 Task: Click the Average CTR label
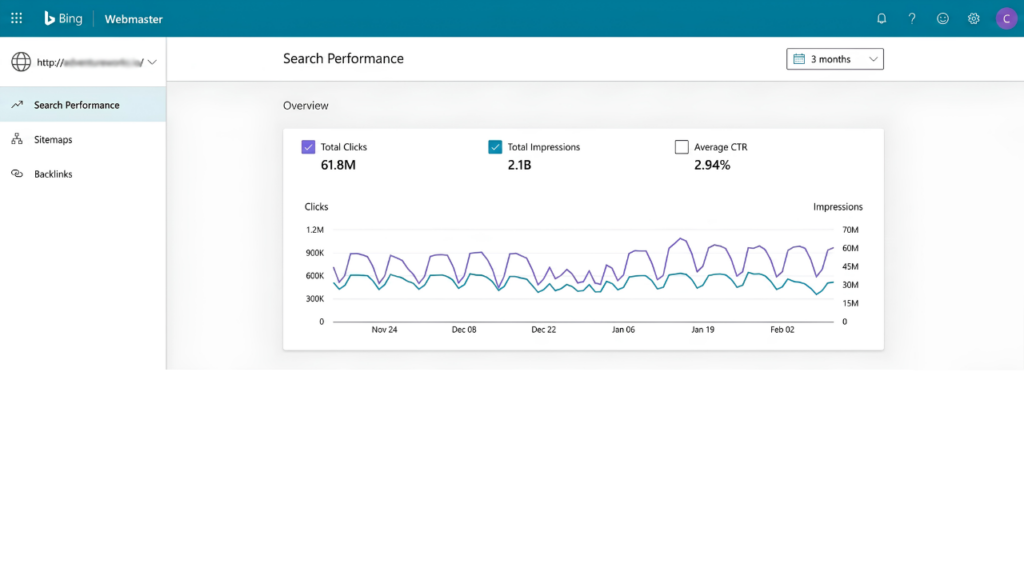[x=720, y=147]
